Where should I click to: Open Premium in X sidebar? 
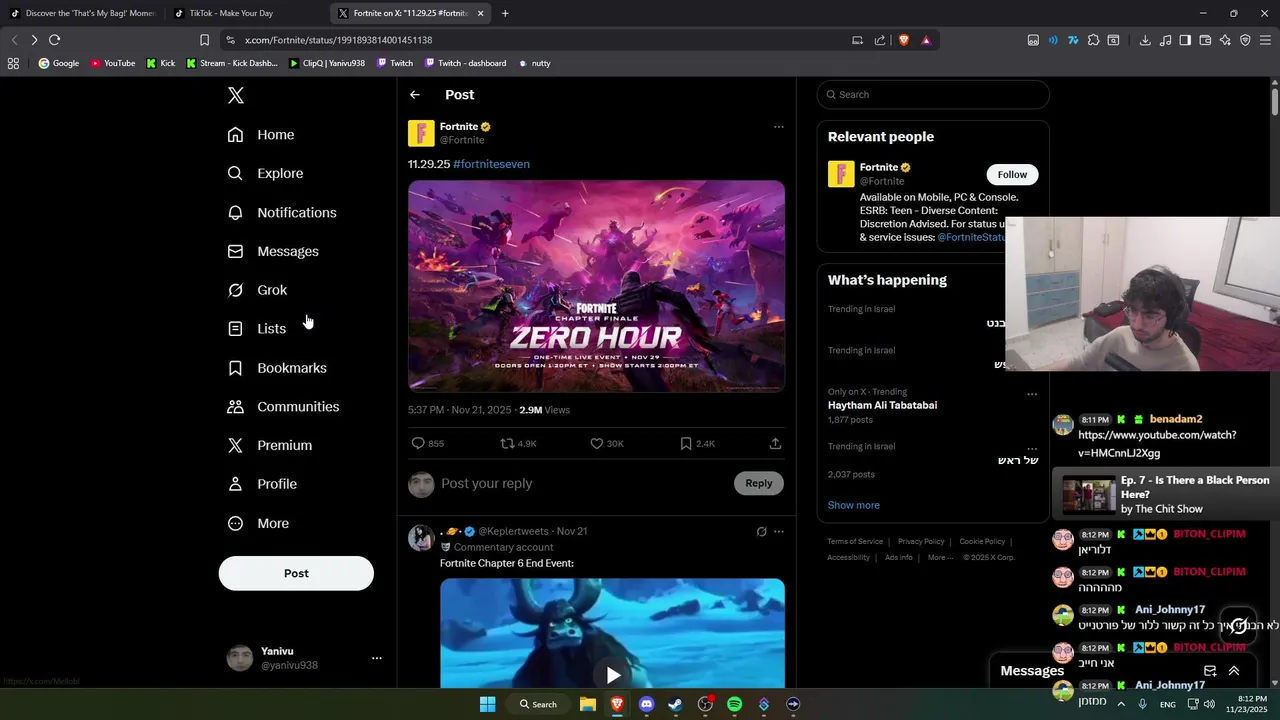pyautogui.click(x=270, y=445)
